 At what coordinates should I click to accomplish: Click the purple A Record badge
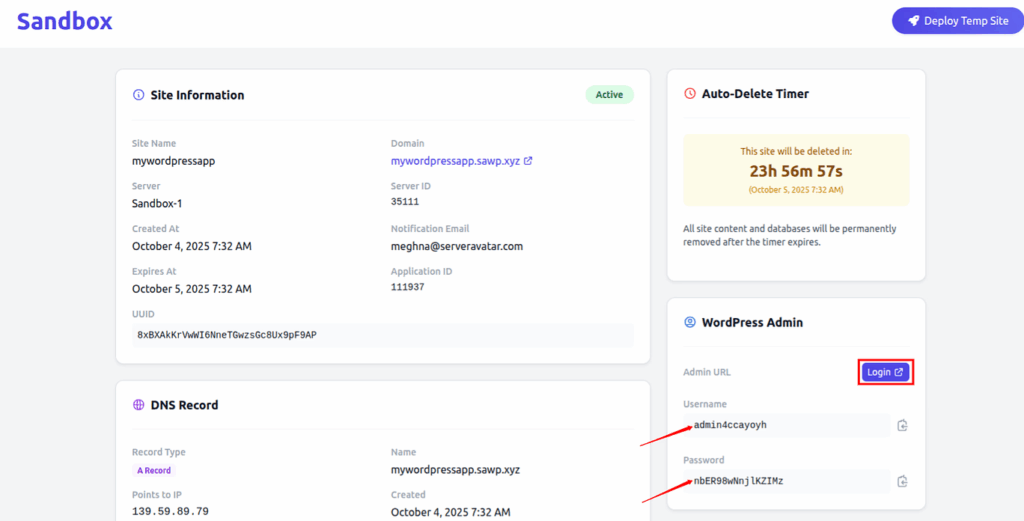pos(154,470)
